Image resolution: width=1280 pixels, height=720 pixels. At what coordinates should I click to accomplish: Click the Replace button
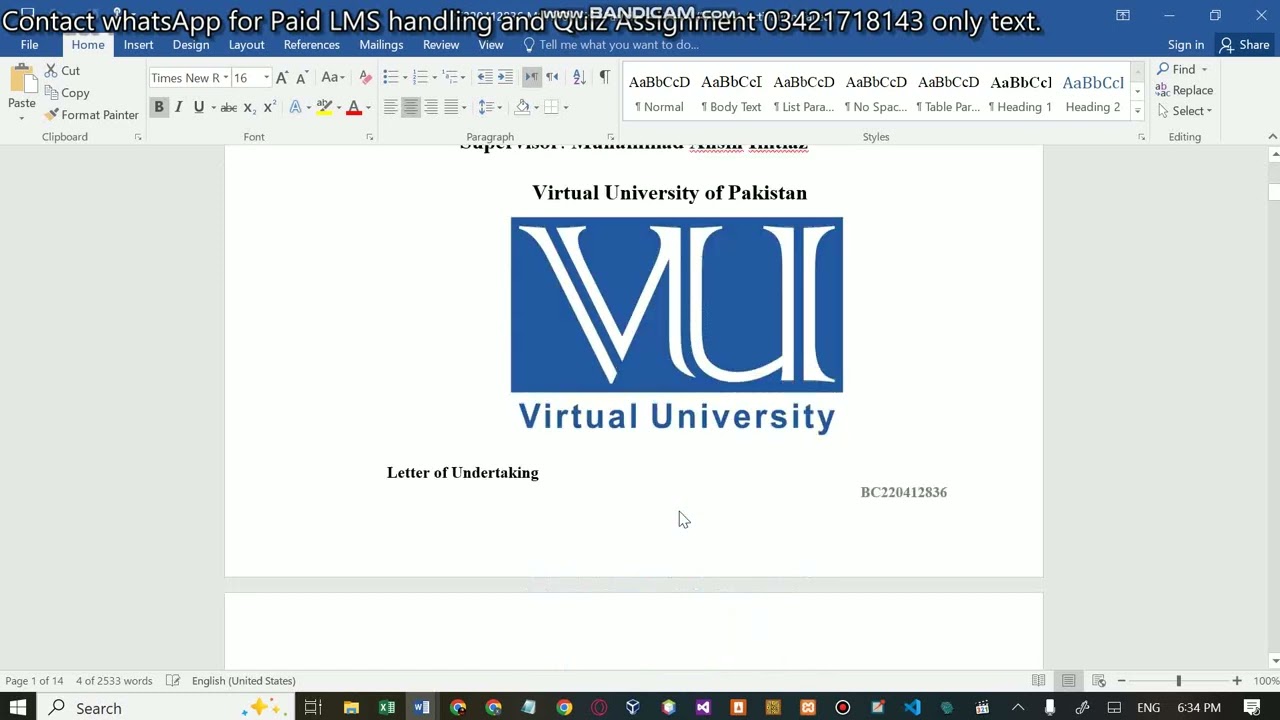[x=1185, y=90]
